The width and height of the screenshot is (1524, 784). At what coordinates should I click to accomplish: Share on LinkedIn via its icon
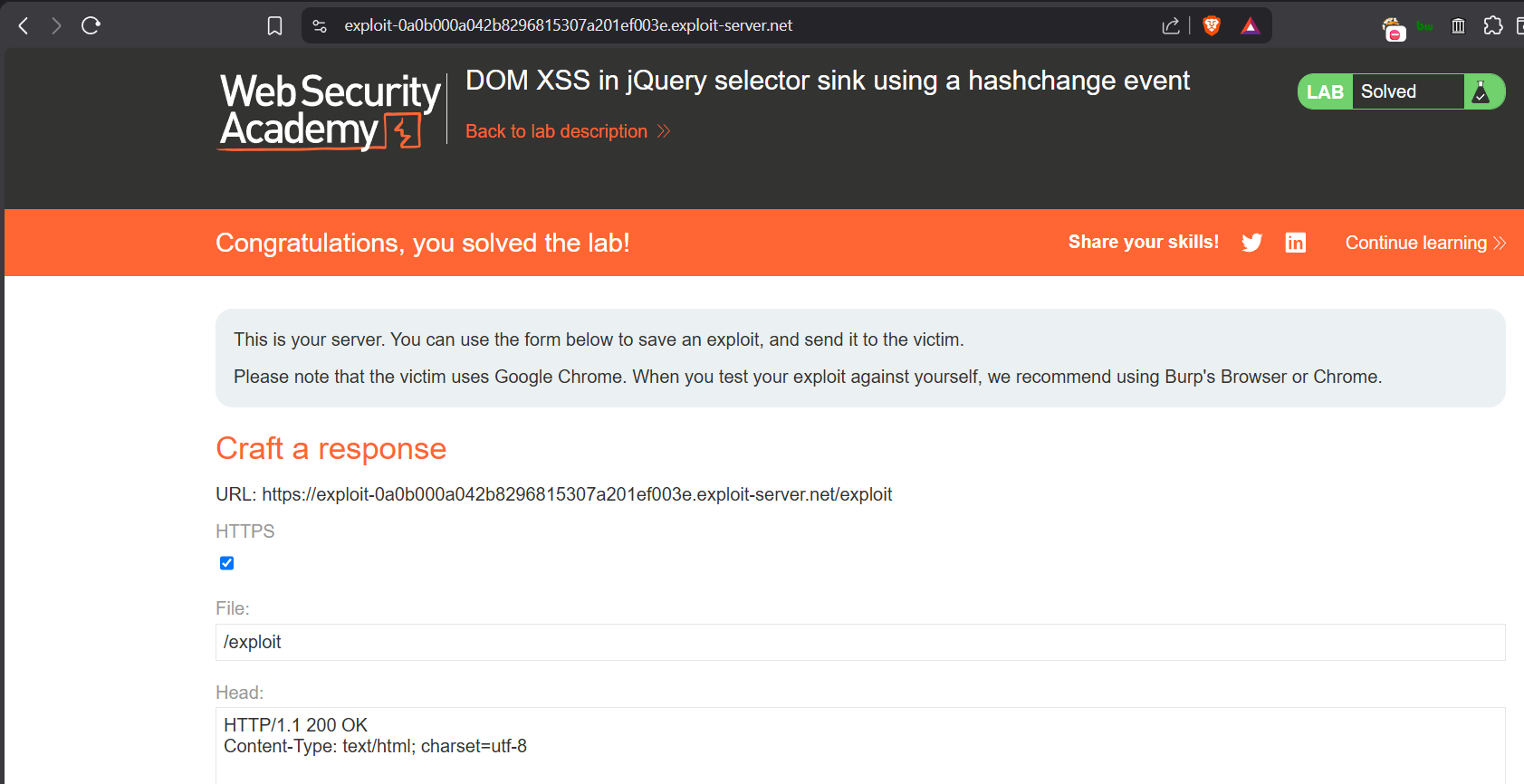1296,243
